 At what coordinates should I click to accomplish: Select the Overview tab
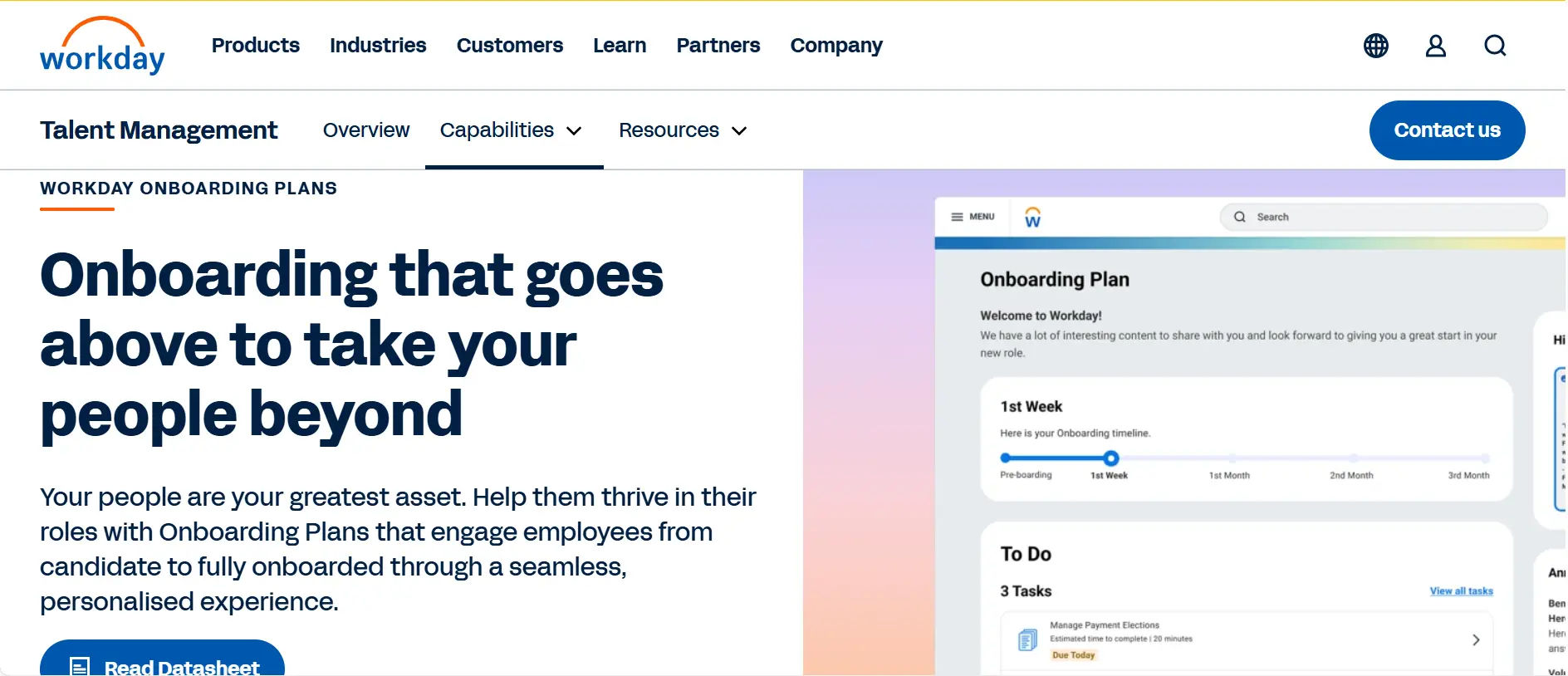click(366, 130)
